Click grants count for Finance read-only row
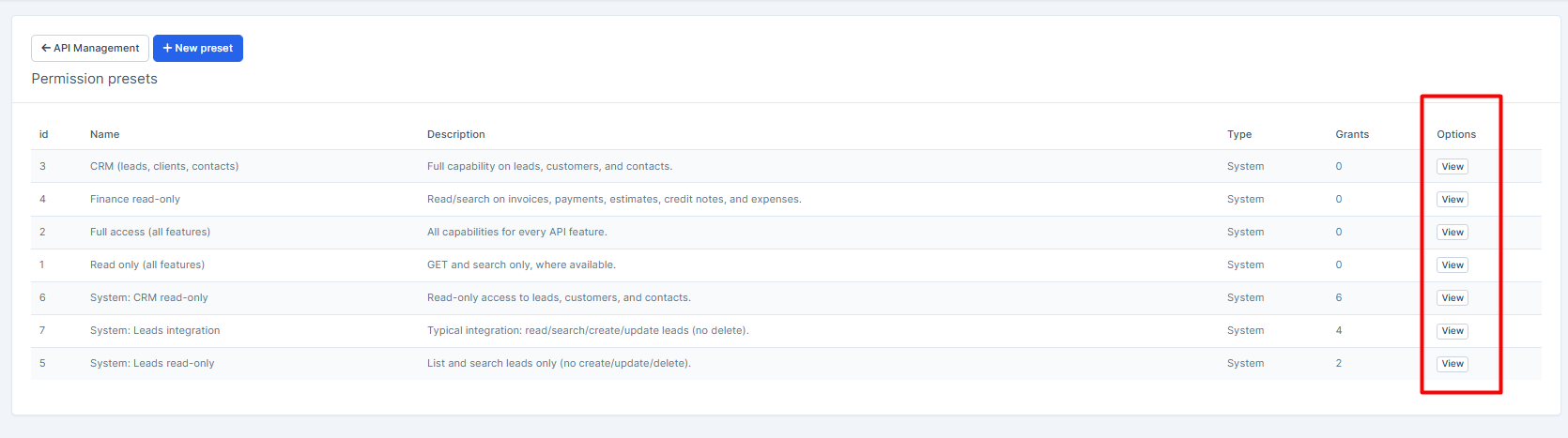Viewport: 1568px width, 438px height. click(1339, 199)
